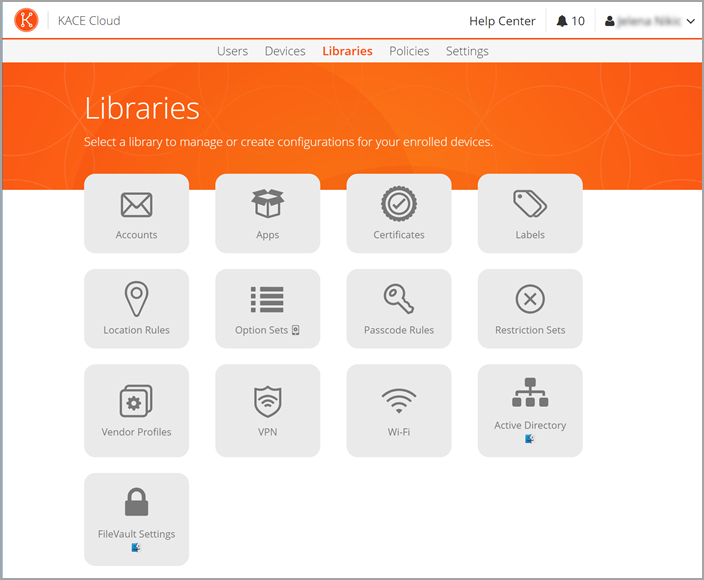Open the Apps library box icon
This screenshot has width=704, height=580.
267,204
